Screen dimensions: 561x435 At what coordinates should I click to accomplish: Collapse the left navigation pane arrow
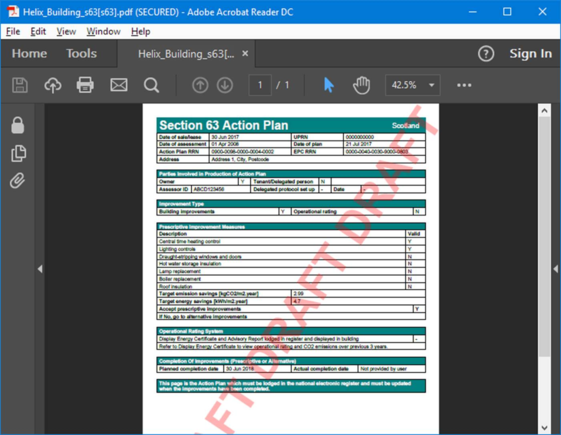coord(40,269)
